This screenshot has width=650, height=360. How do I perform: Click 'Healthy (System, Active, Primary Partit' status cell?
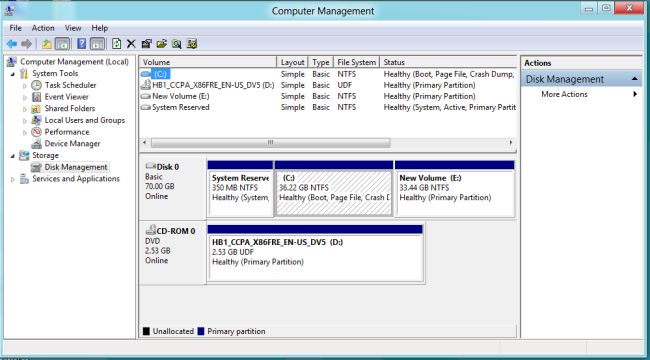(449, 107)
